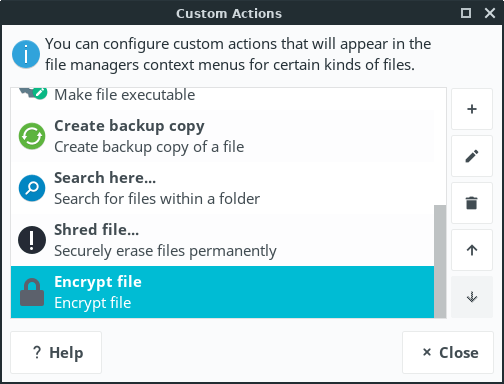The image size is (504, 384).
Task: Select the Create backup copy action
Action: 222,136
